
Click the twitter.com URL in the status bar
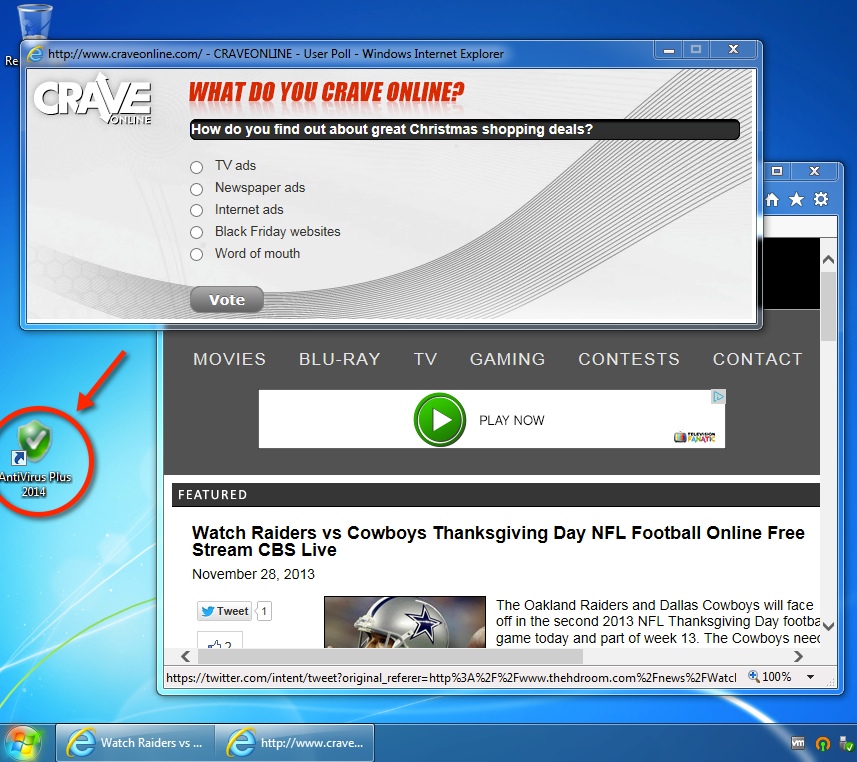pyautogui.click(x=451, y=678)
